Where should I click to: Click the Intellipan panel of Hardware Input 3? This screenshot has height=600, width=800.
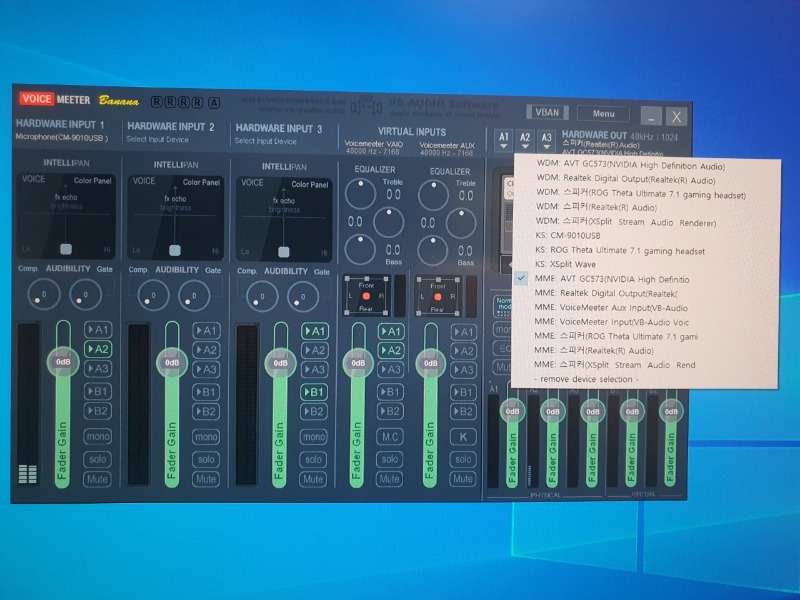click(x=284, y=219)
